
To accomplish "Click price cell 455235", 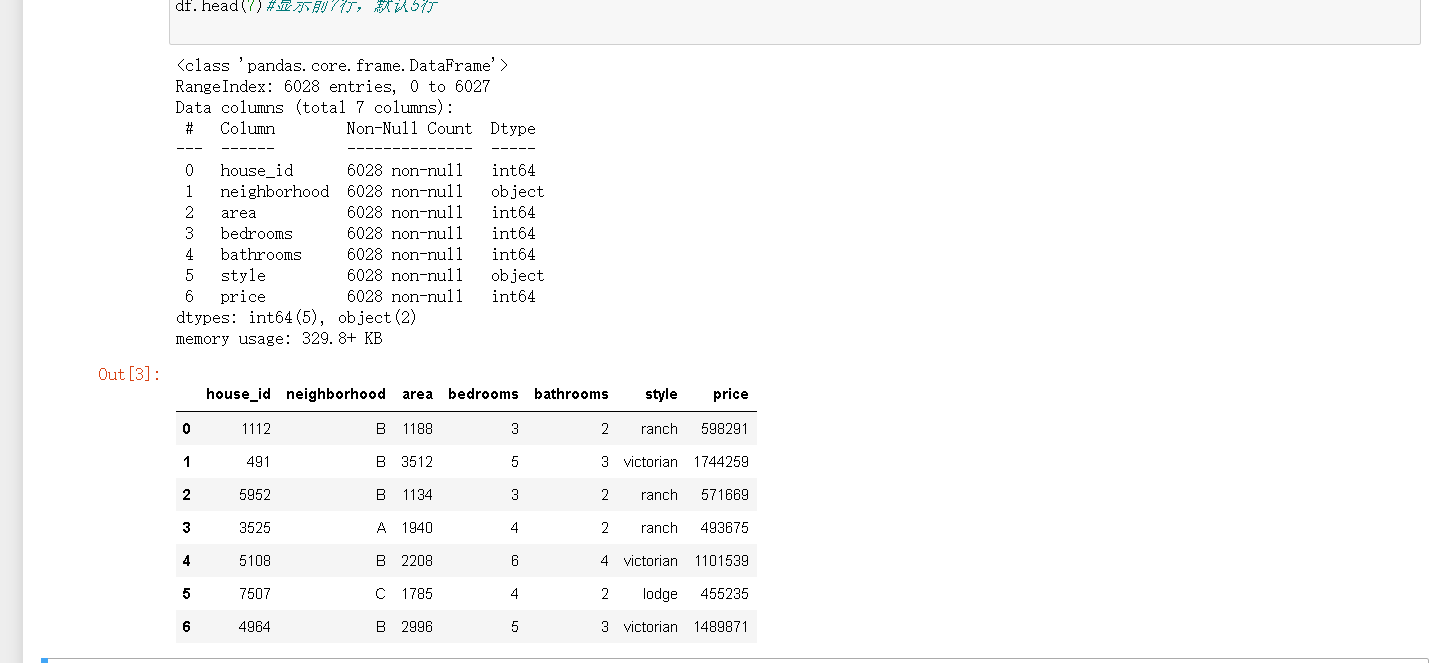I will [x=725, y=594].
